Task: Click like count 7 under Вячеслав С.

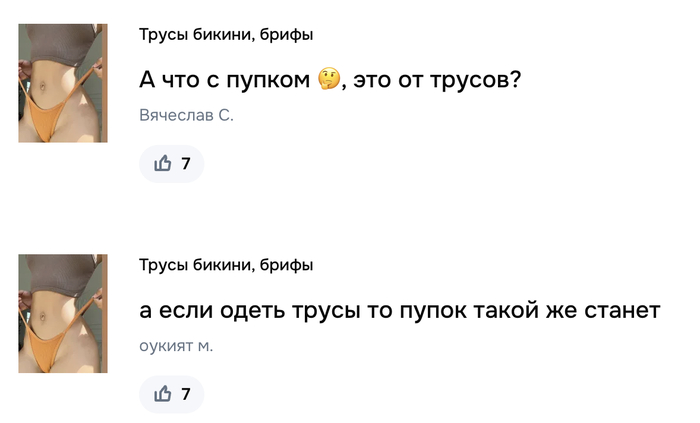Action: [x=185, y=164]
